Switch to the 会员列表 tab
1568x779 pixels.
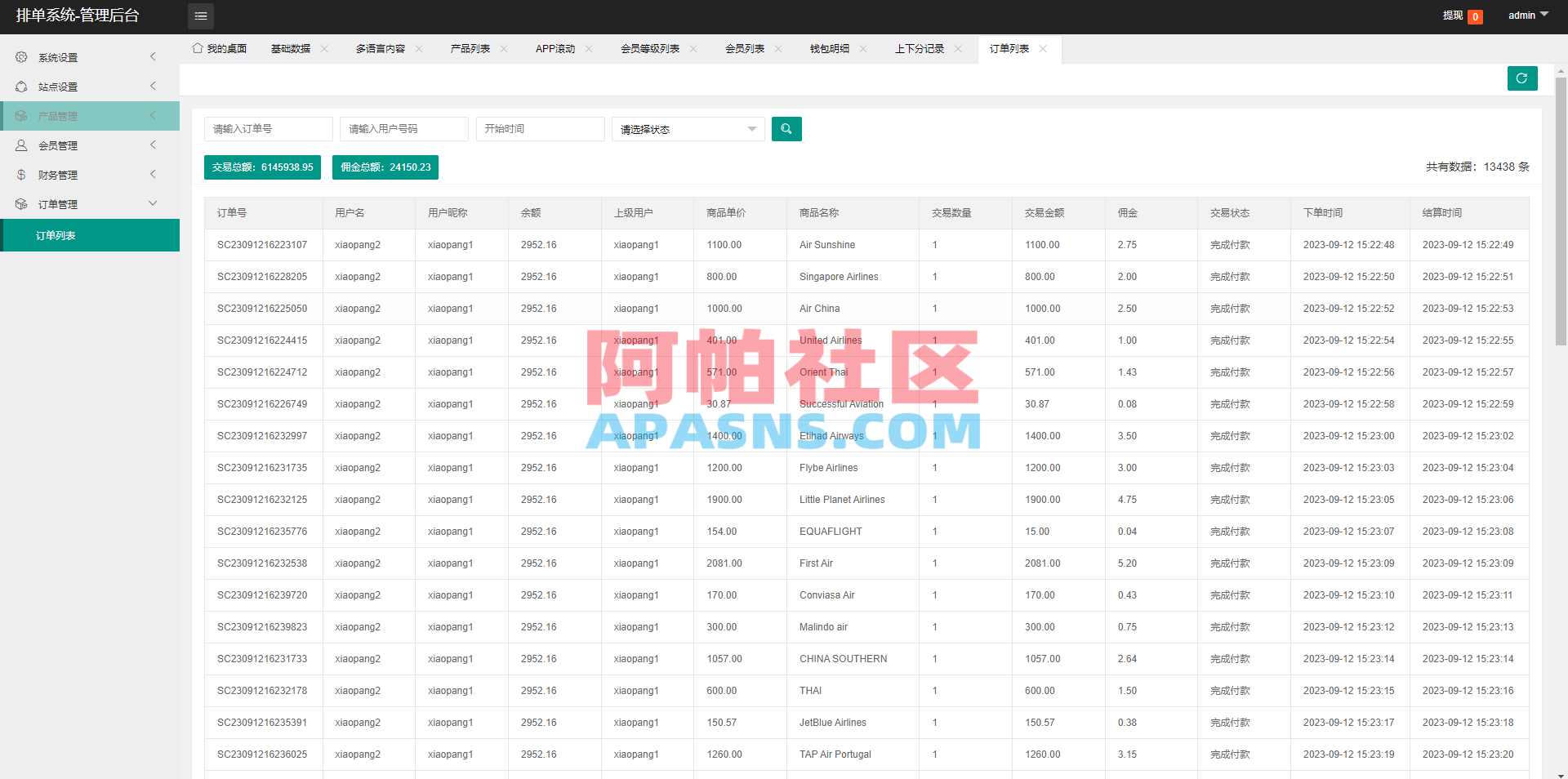pyautogui.click(x=744, y=48)
